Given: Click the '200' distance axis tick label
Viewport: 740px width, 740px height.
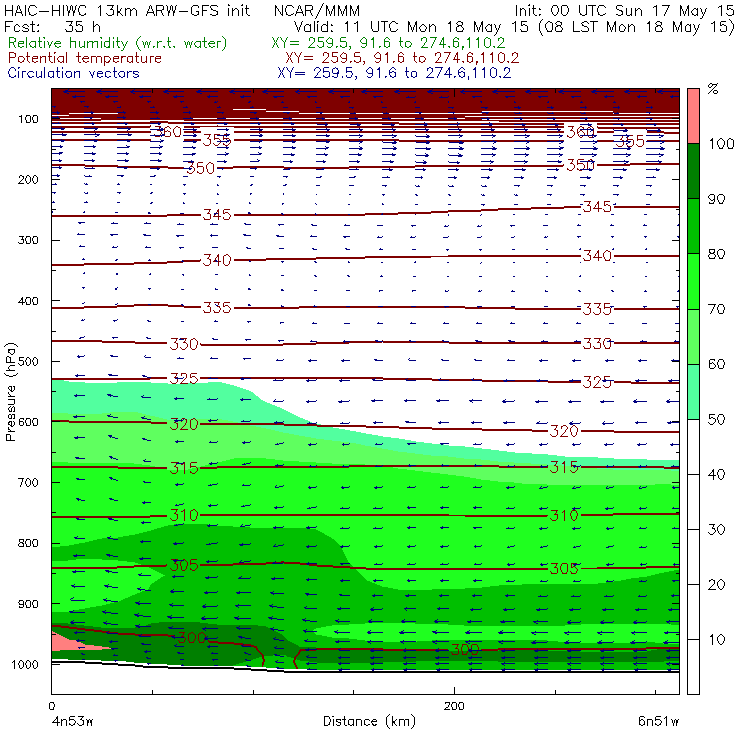Looking at the screenshot, I should 454,706.
